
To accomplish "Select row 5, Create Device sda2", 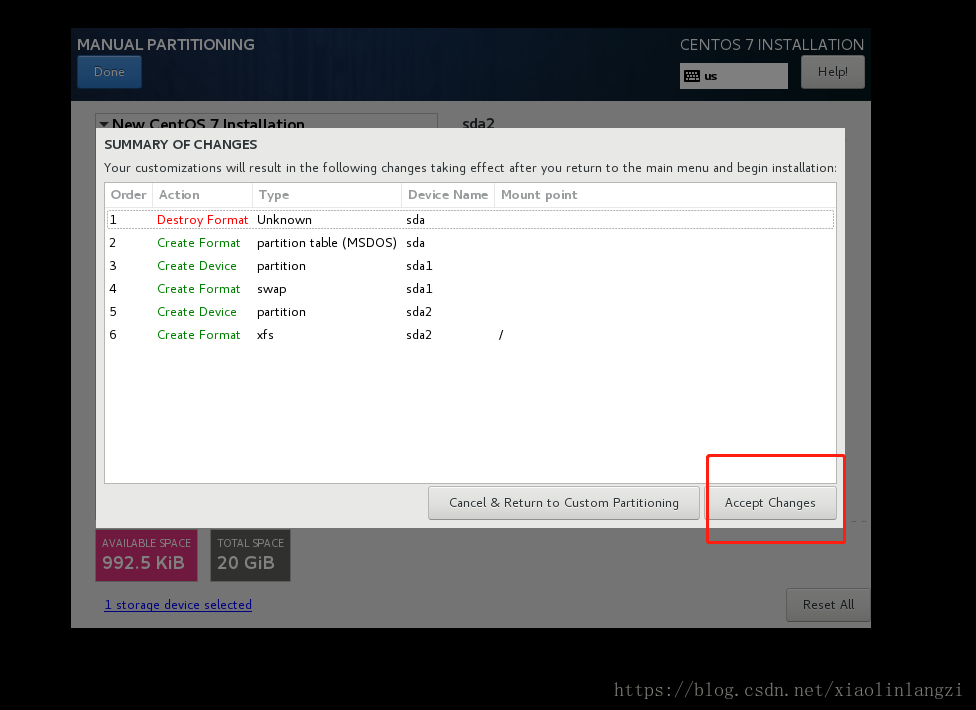I will (470, 312).
